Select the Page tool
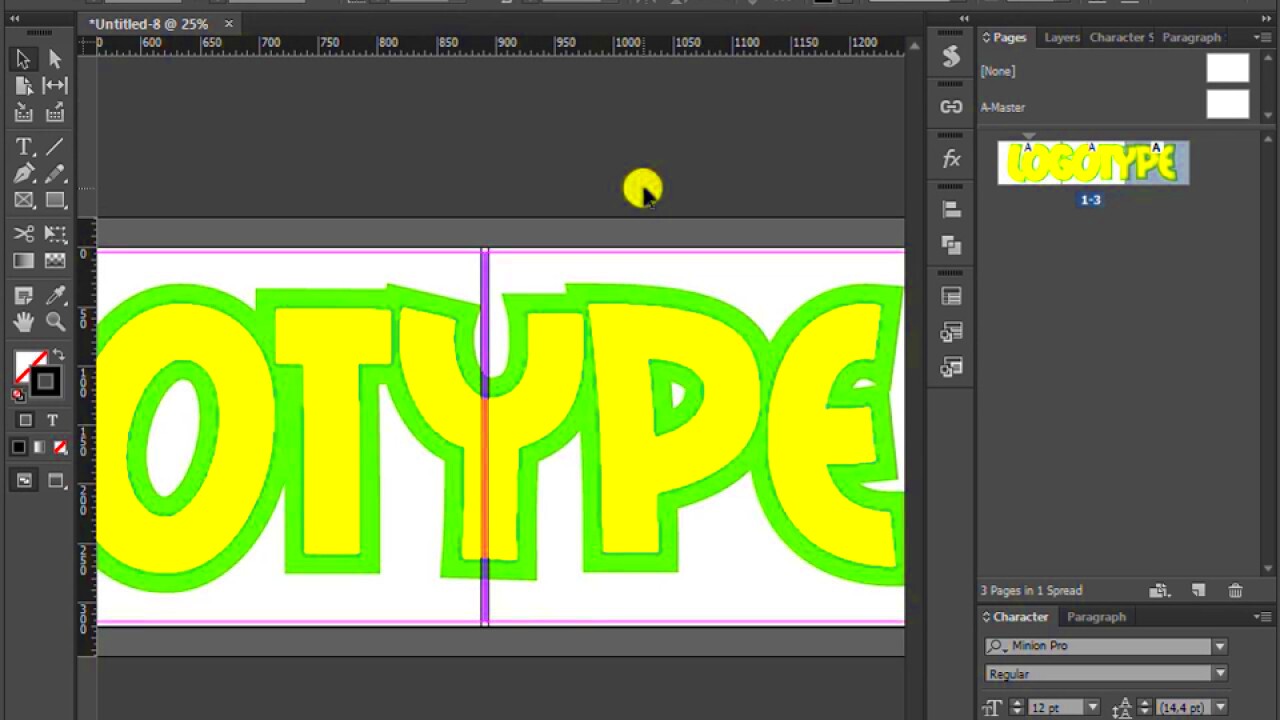This screenshot has height=720, width=1280. [23, 86]
